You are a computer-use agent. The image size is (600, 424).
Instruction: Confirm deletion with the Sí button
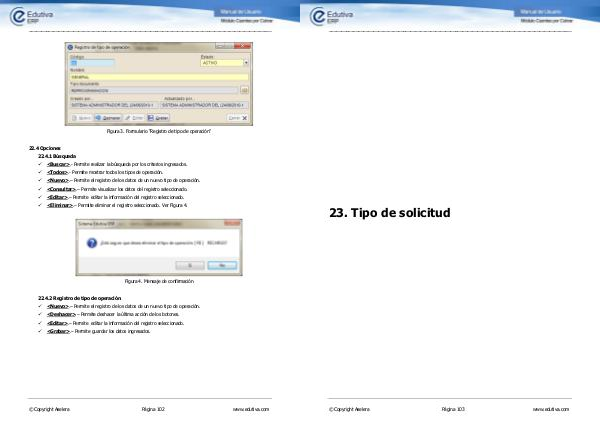pyautogui.click(x=189, y=264)
